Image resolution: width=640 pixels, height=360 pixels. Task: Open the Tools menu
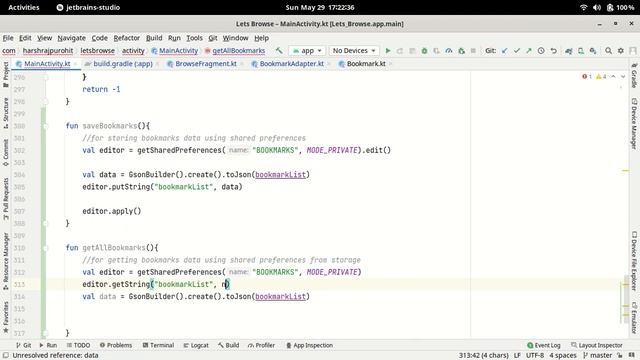pos(194,38)
